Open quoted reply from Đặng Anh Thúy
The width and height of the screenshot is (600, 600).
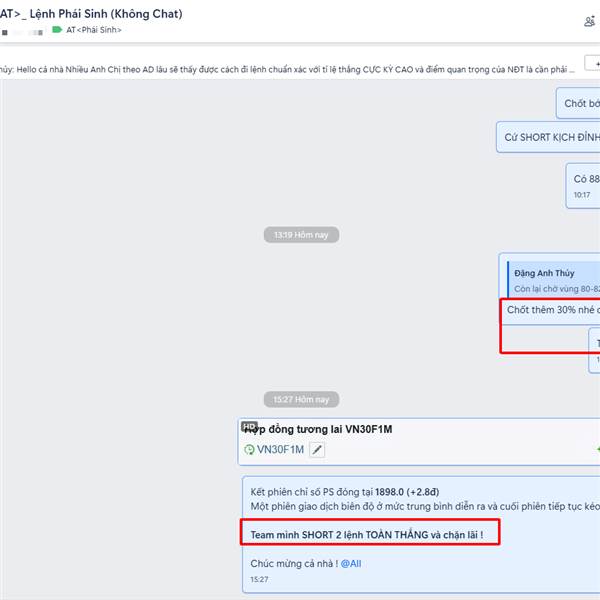[x=553, y=280]
